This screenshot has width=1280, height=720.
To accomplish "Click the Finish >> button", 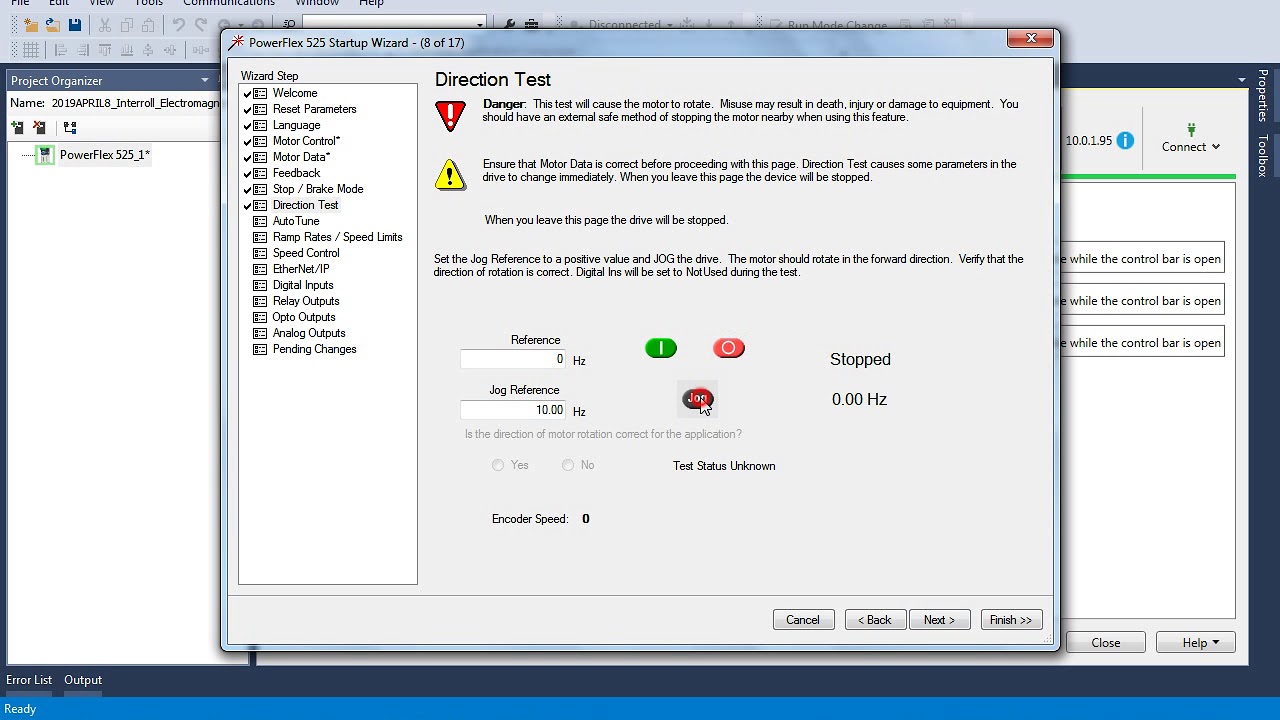I will 1011,620.
